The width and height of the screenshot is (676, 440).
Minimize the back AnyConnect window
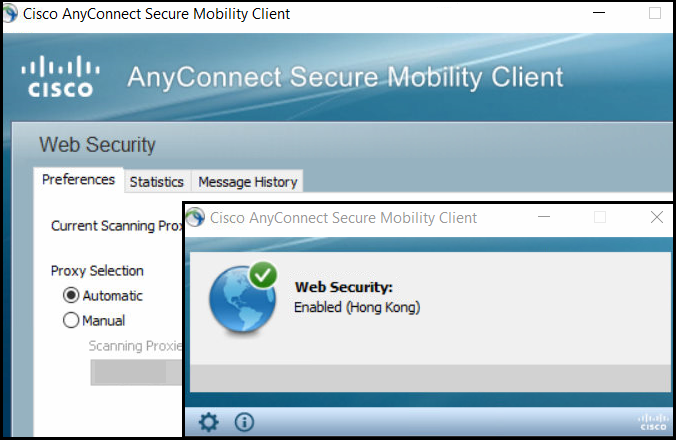click(599, 13)
